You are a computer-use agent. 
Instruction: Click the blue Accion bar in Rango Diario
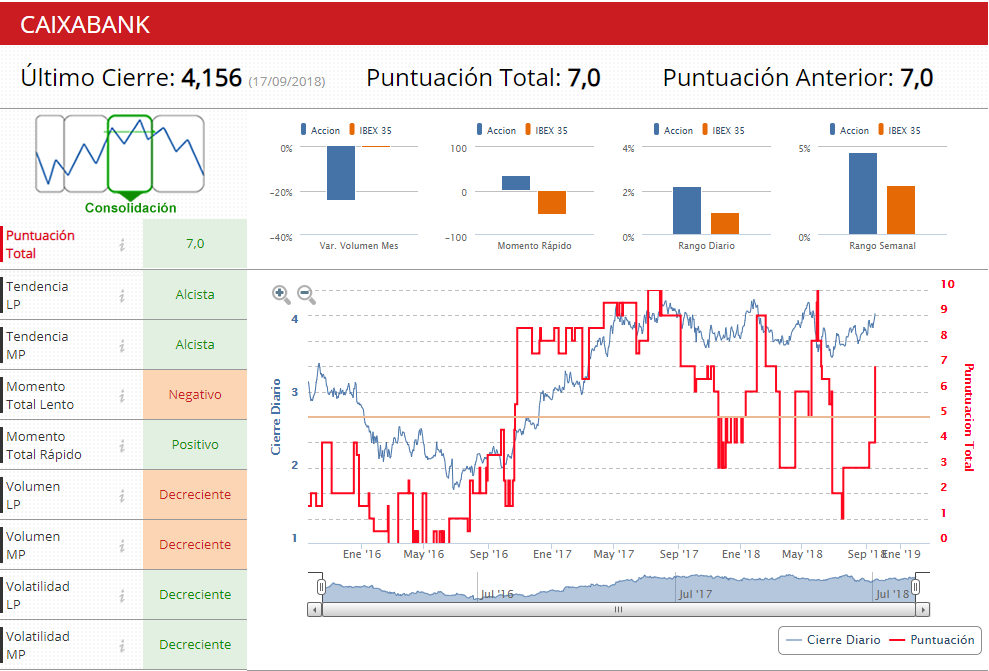coord(687,211)
